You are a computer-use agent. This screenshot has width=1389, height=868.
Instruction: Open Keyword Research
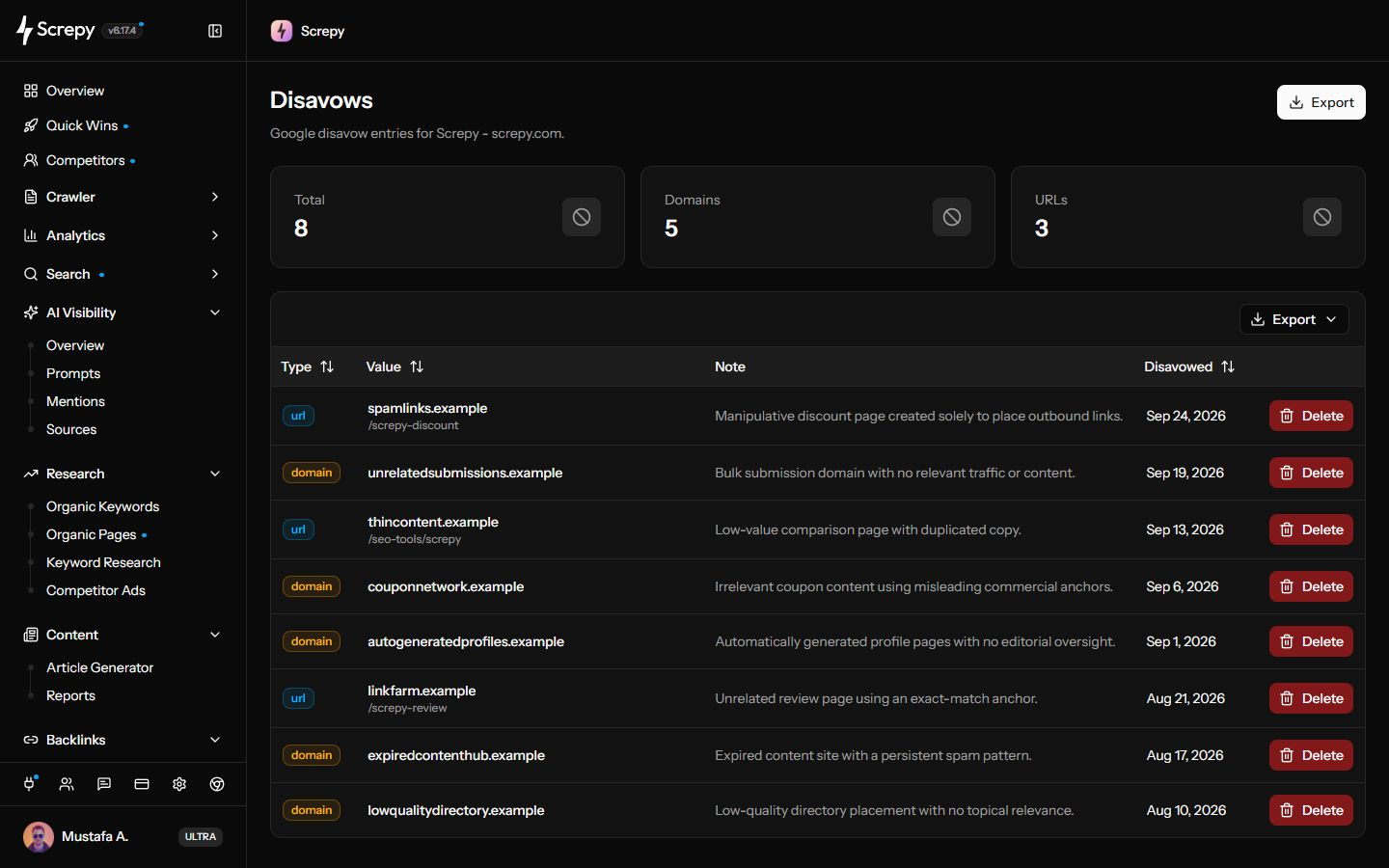point(103,562)
